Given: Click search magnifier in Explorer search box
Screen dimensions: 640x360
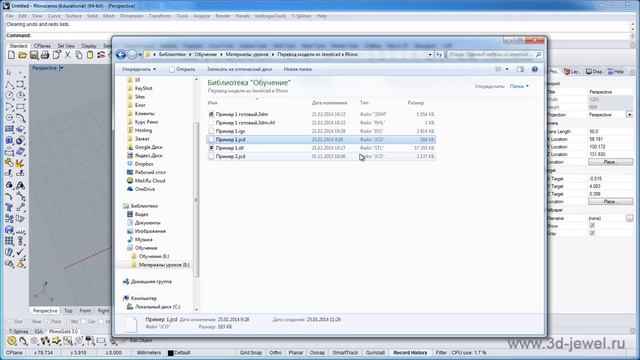Looking at the screenshot, I should (x=538, y=54).
